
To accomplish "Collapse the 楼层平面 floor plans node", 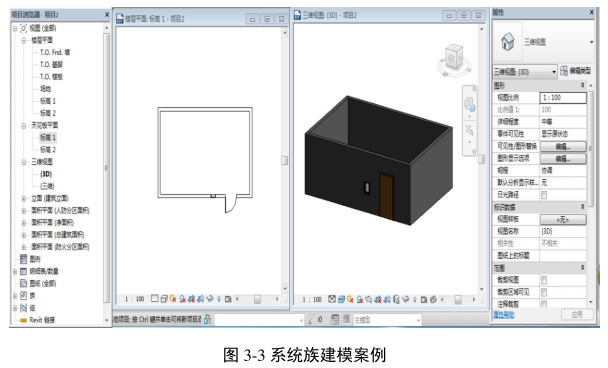I will pos(24,40).
